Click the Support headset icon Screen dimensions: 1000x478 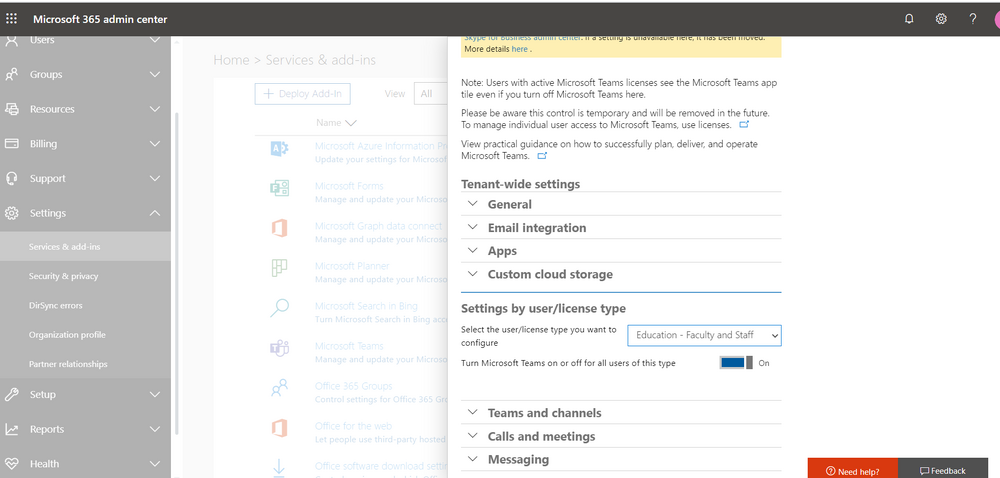click(11, 178)
